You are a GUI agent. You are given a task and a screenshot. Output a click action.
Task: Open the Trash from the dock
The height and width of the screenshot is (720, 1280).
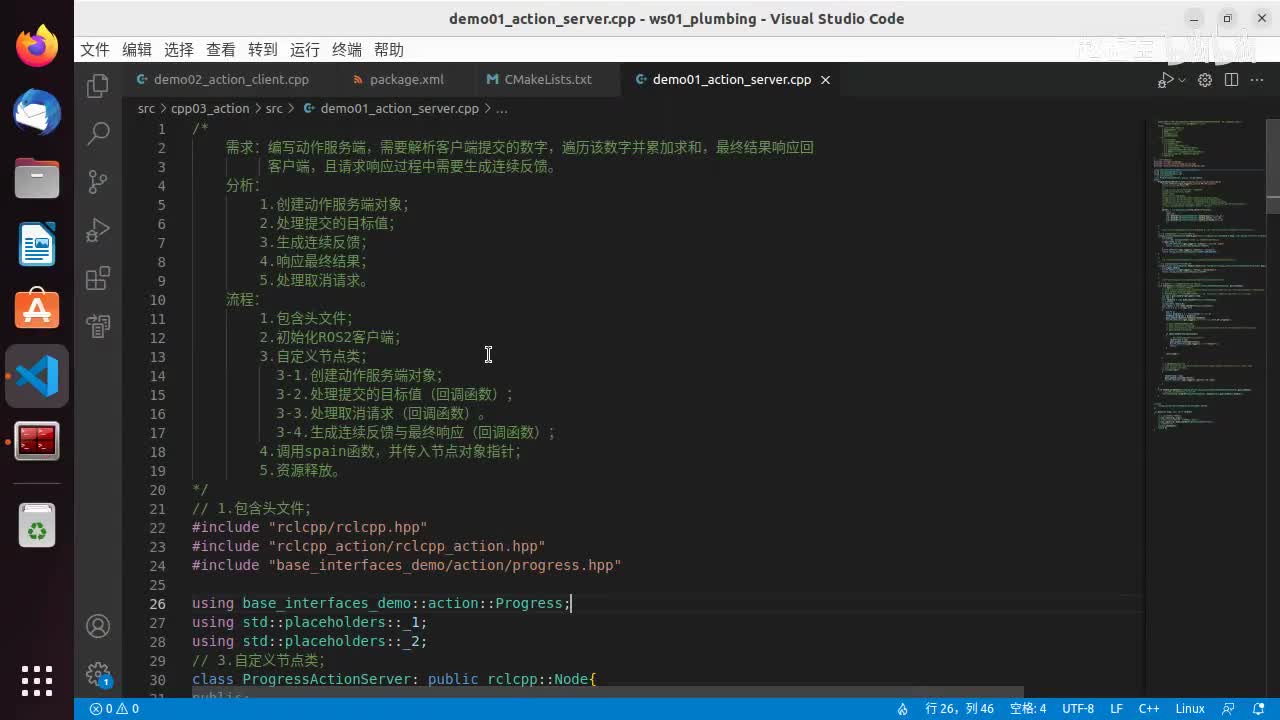click(37, 525)
